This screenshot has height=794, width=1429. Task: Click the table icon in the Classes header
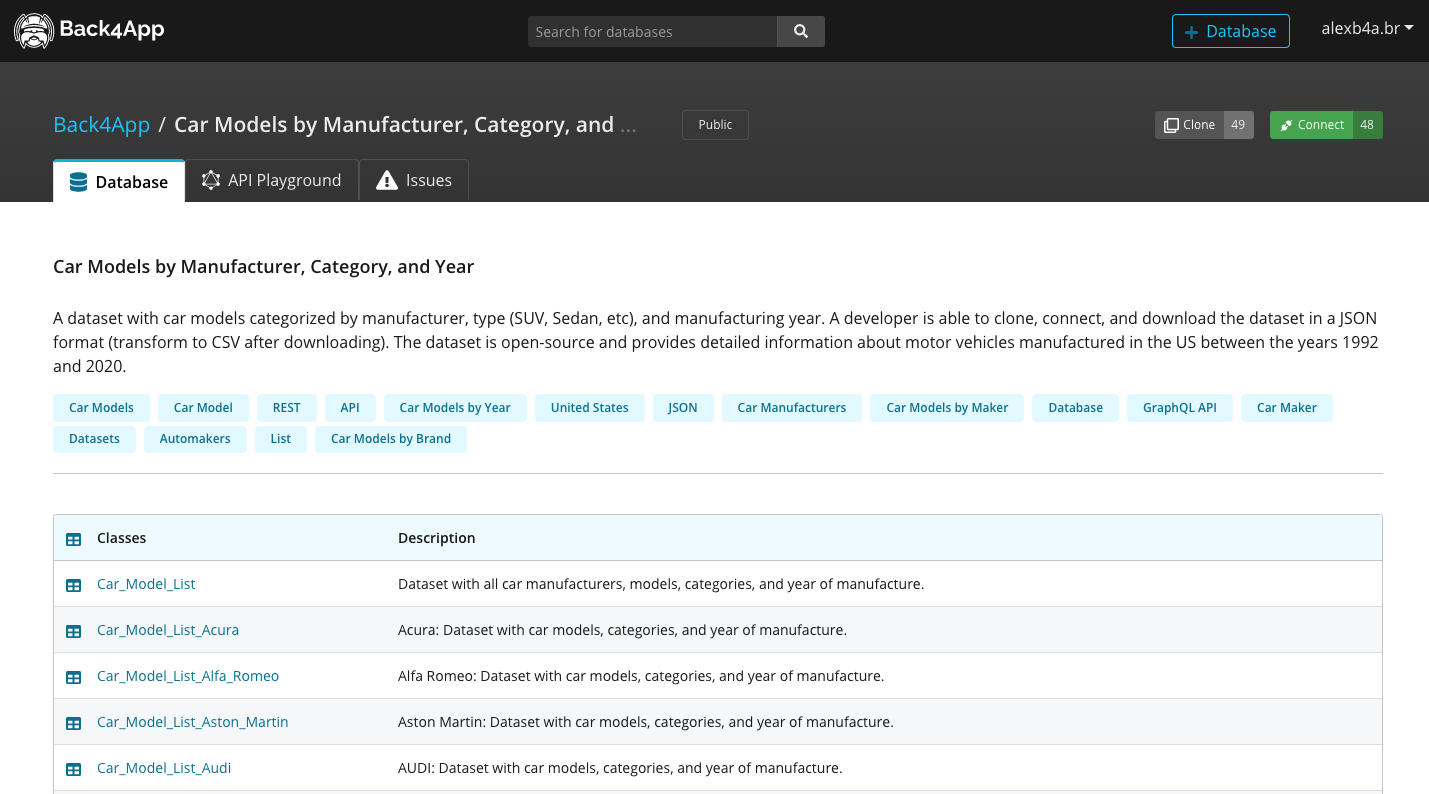73,539
